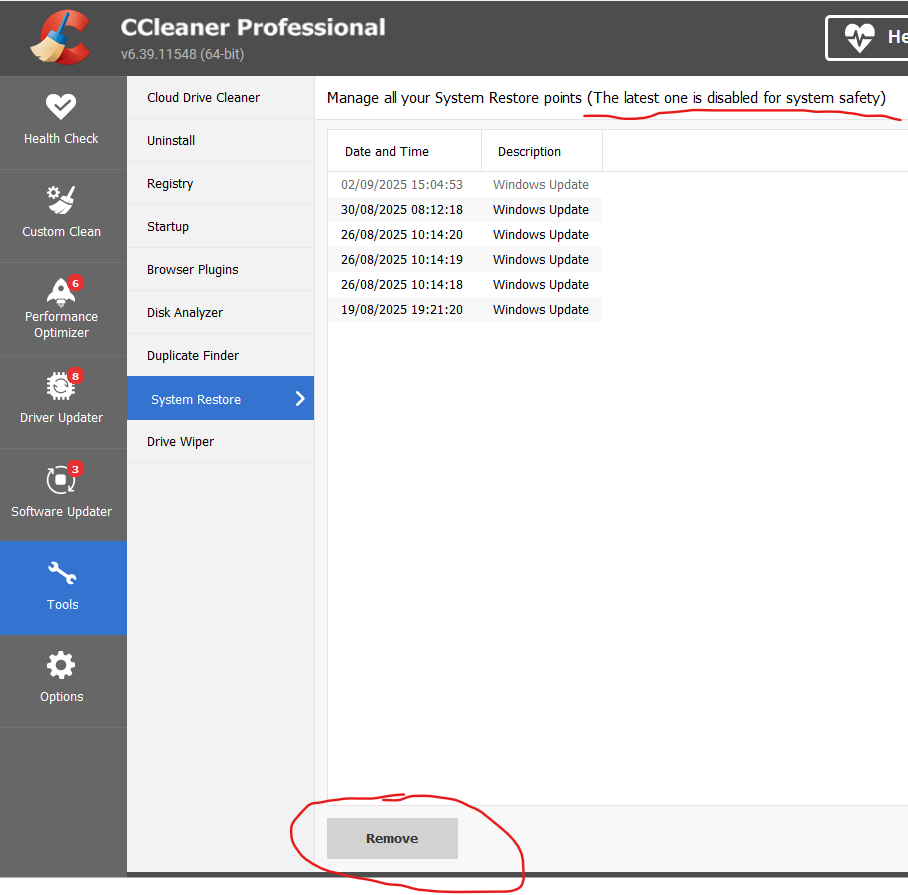Viewport: 908px width, 895px height.
Task: Open Disk Analyzer tool
Action: pyautogui.click(x=185, y=313)
